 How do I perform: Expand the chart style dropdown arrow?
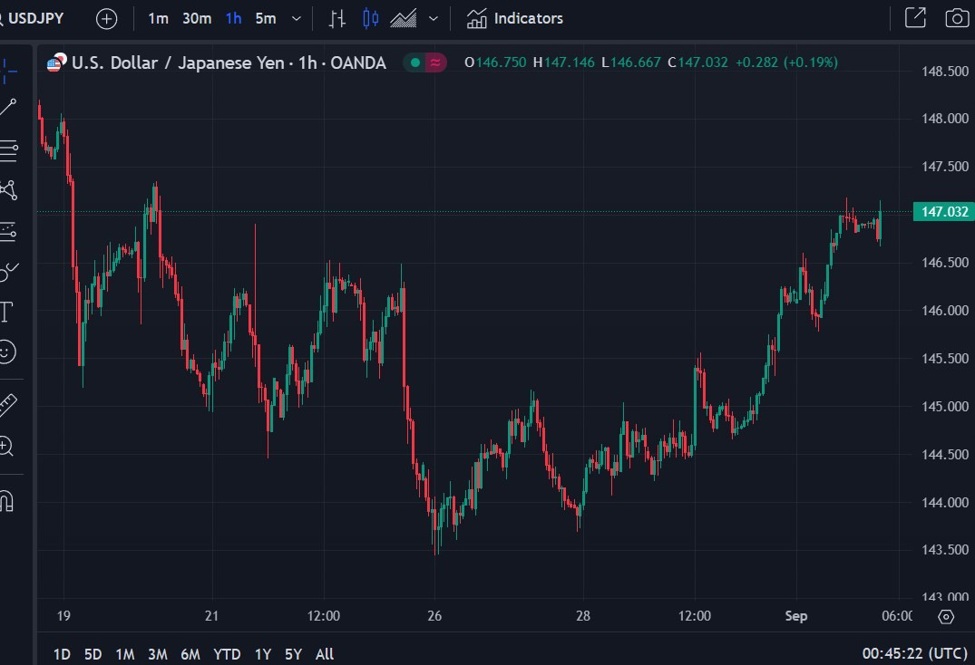click(x=433, y=18)
